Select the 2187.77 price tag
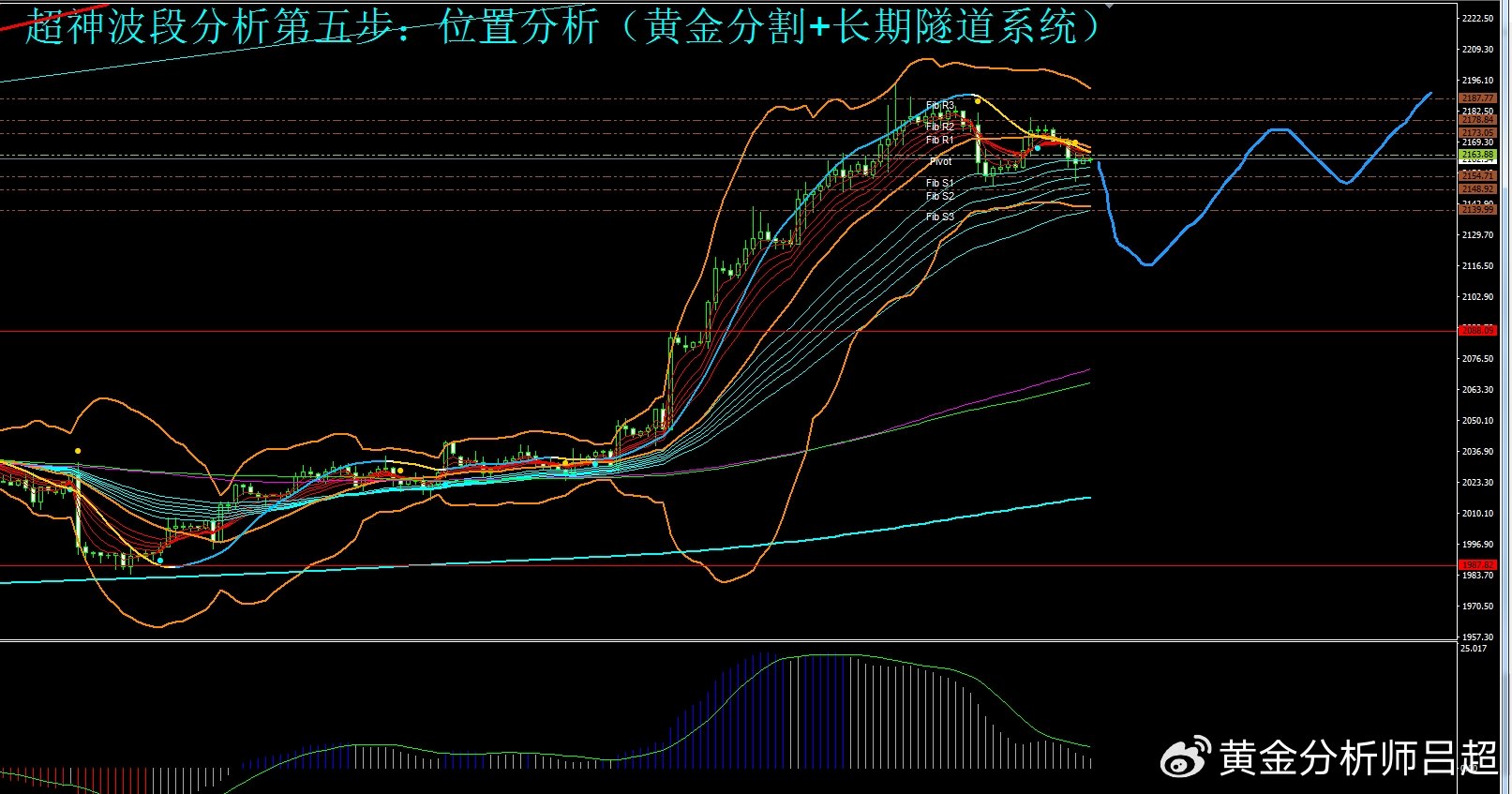 1478,98
